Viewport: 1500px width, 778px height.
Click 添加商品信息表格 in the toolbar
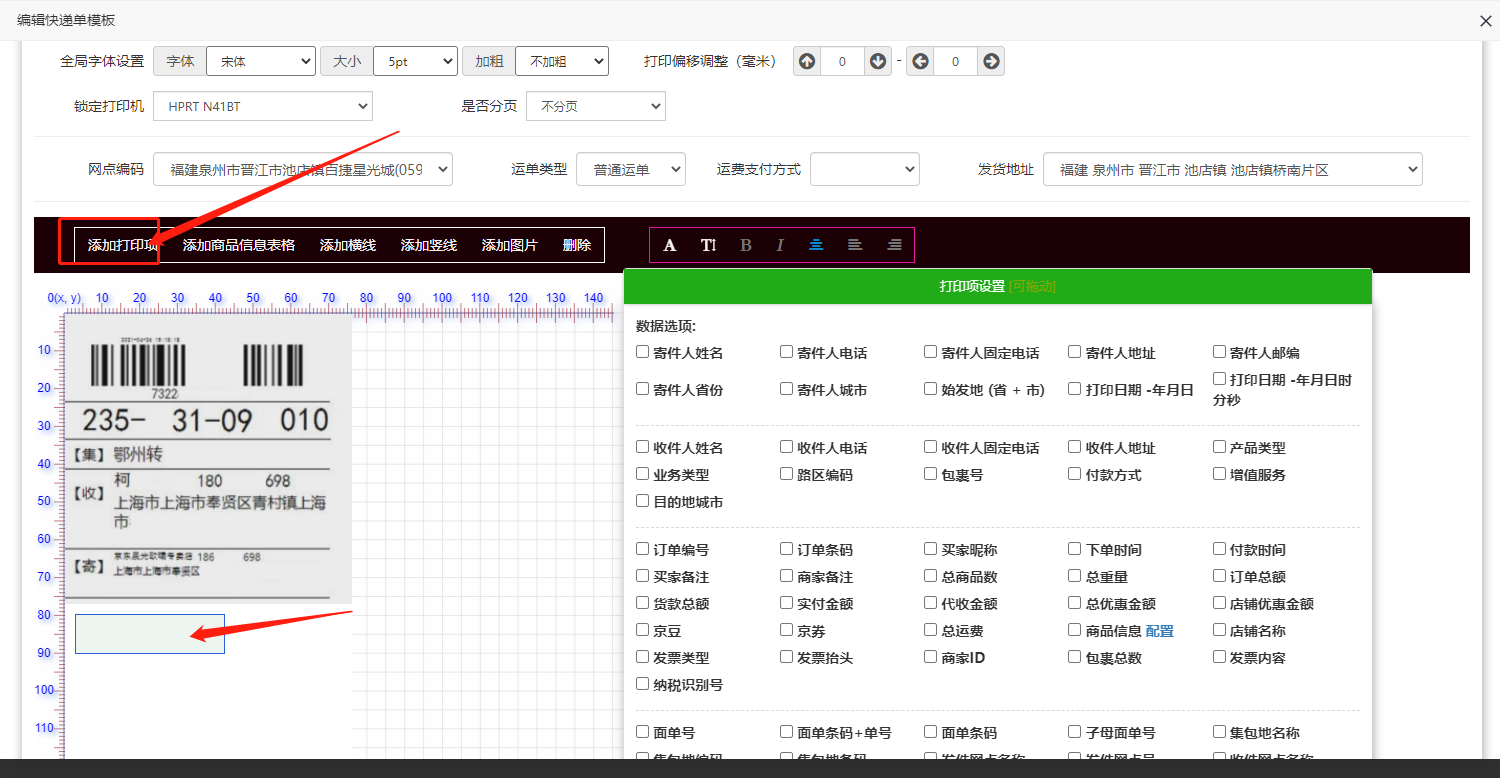pos(238,245)
